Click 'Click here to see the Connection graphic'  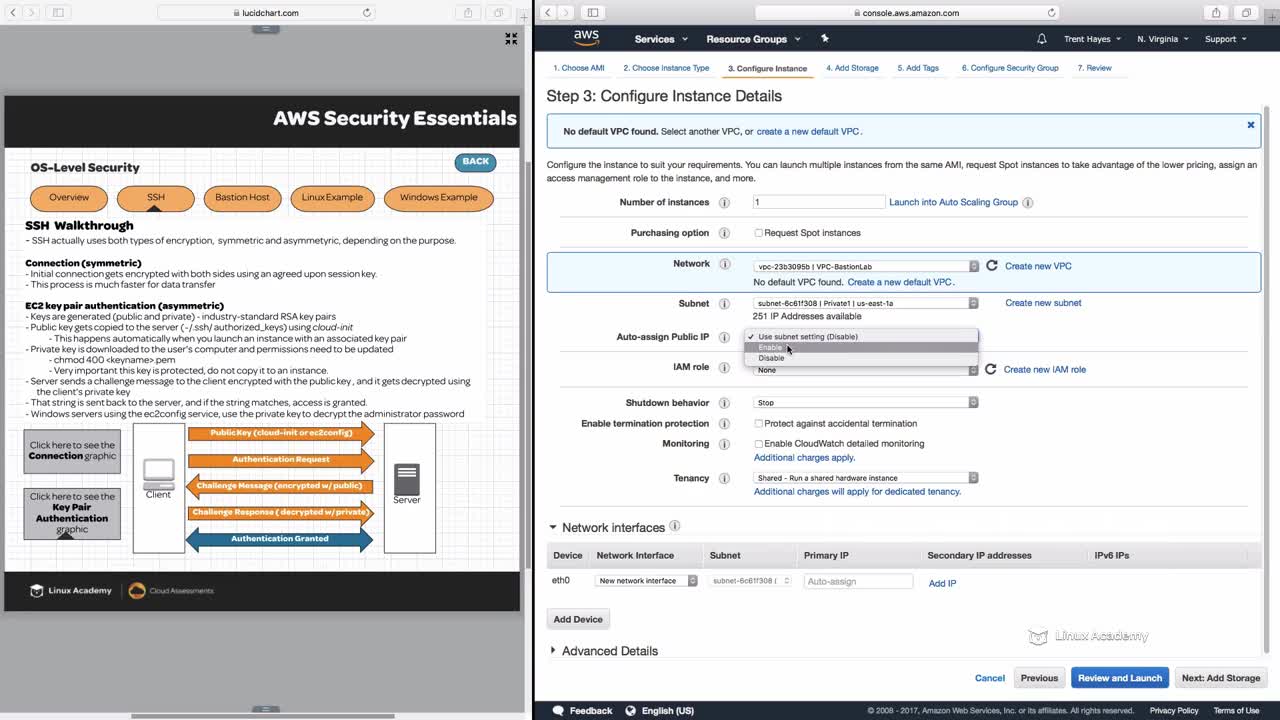(x=72, y=451)
